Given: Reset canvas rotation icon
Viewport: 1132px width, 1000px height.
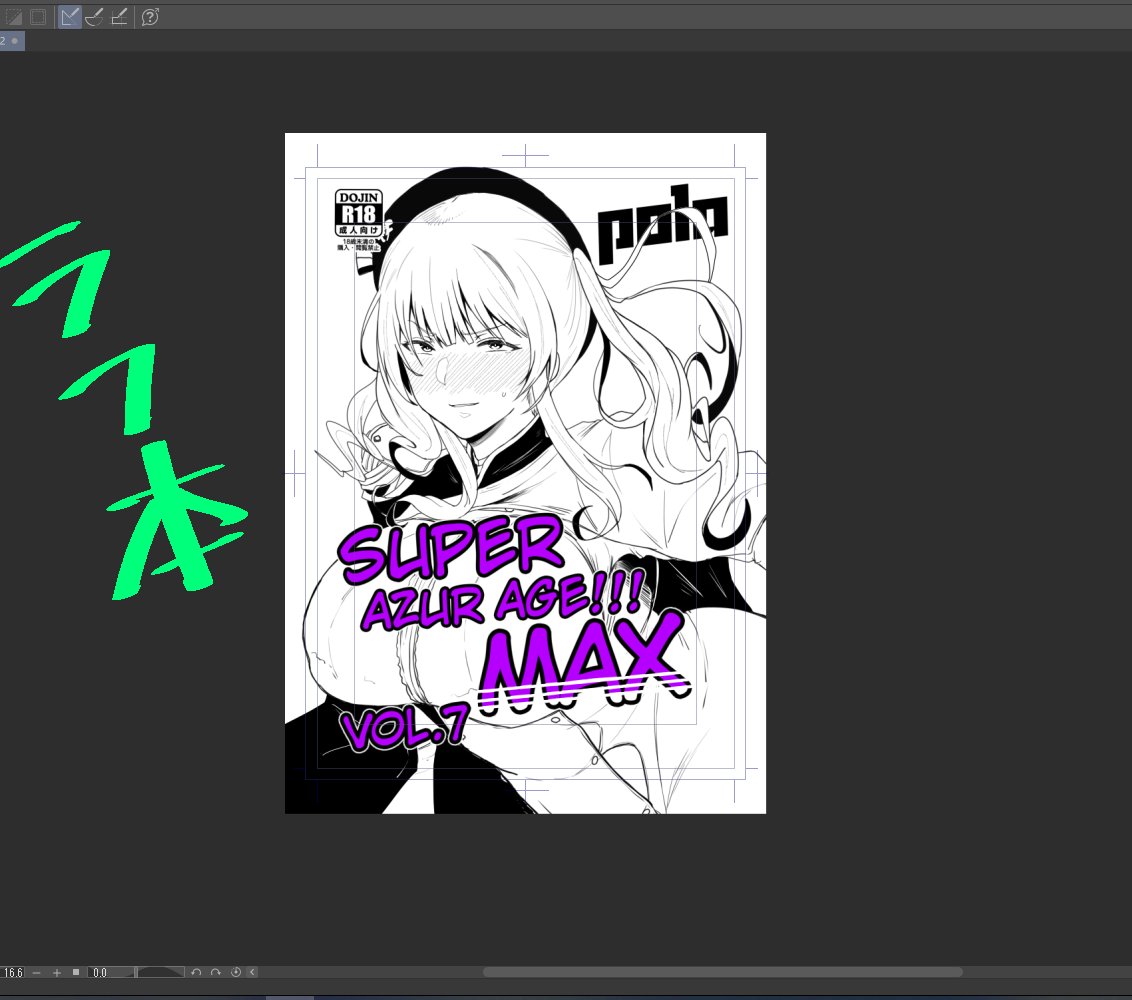Looking at the screenshot, I should [x=235, y=973].
